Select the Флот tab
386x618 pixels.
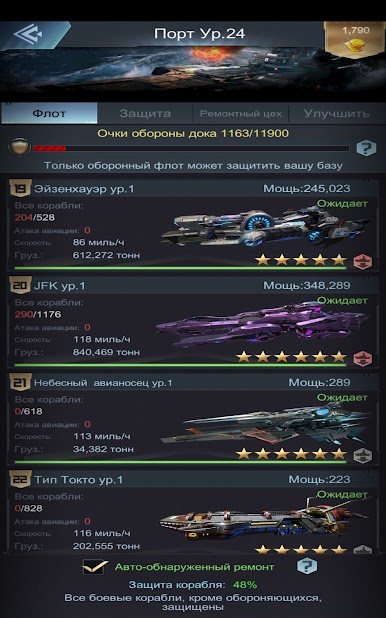click(49, 114)
